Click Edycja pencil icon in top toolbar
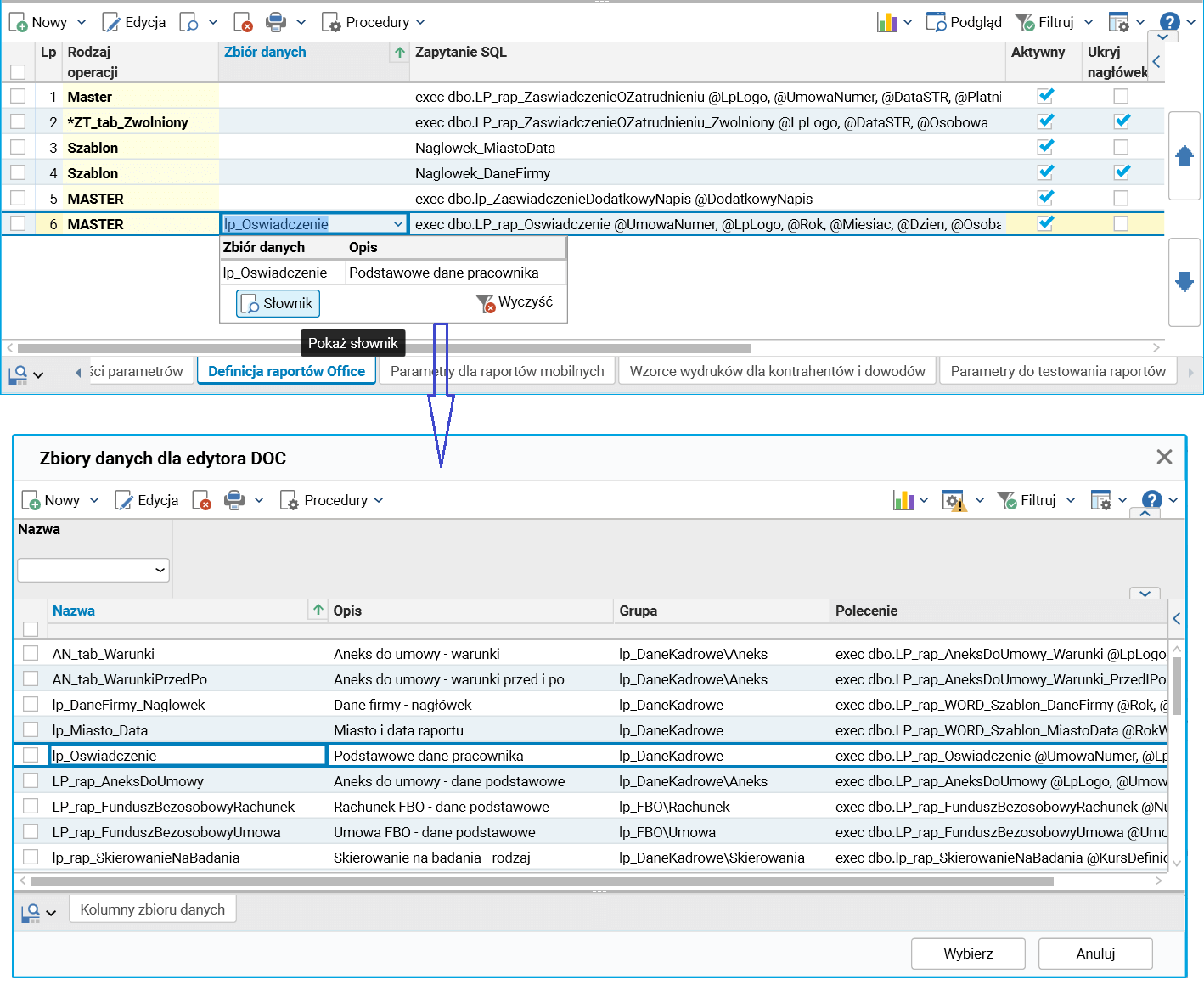The width and height of the screenshot is (1204, 985). point(111,22)
